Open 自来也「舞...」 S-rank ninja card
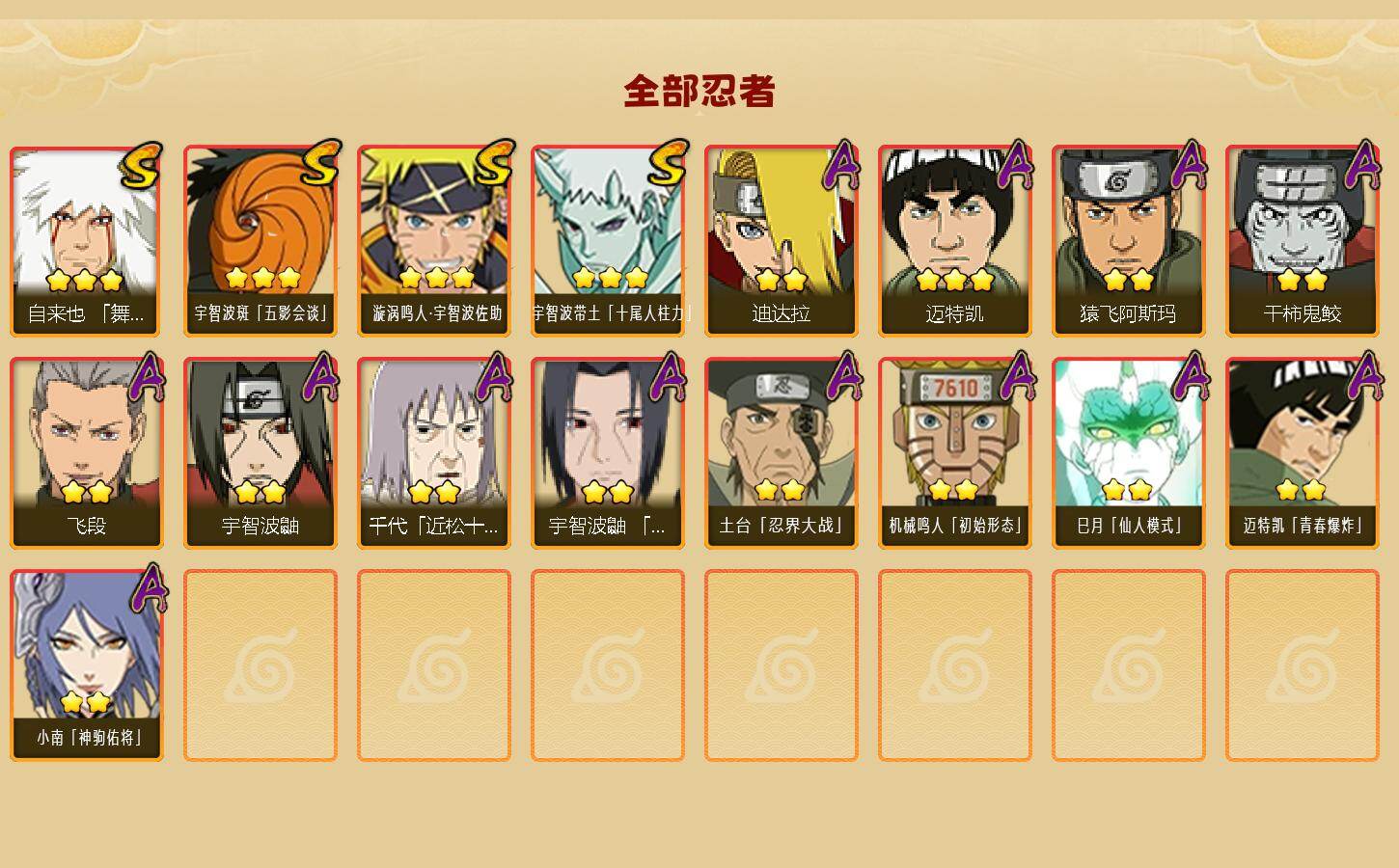 coord(86,241)
